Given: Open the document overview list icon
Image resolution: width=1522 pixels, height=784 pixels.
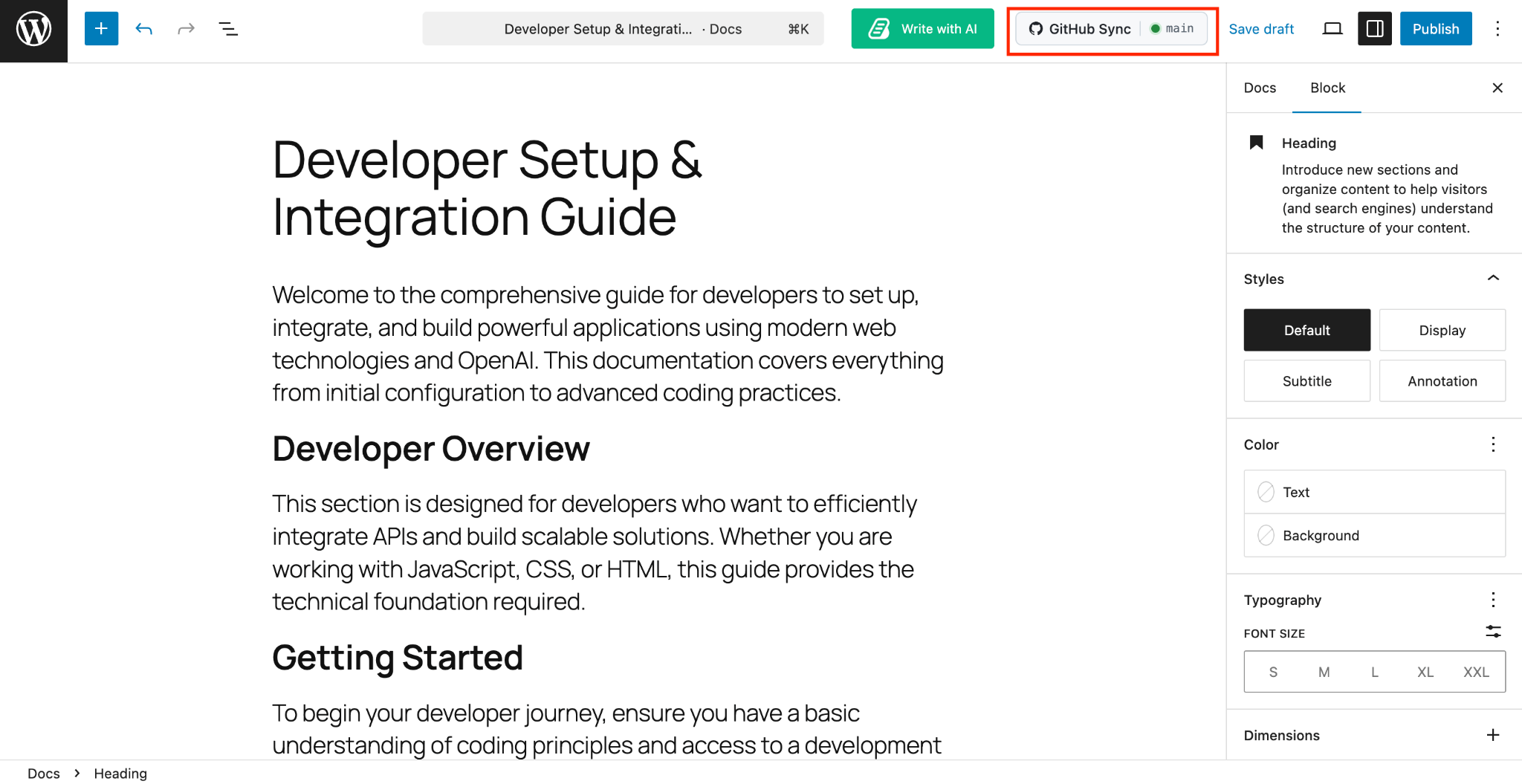Looking at the screenshot, I should tap(228, 29).
